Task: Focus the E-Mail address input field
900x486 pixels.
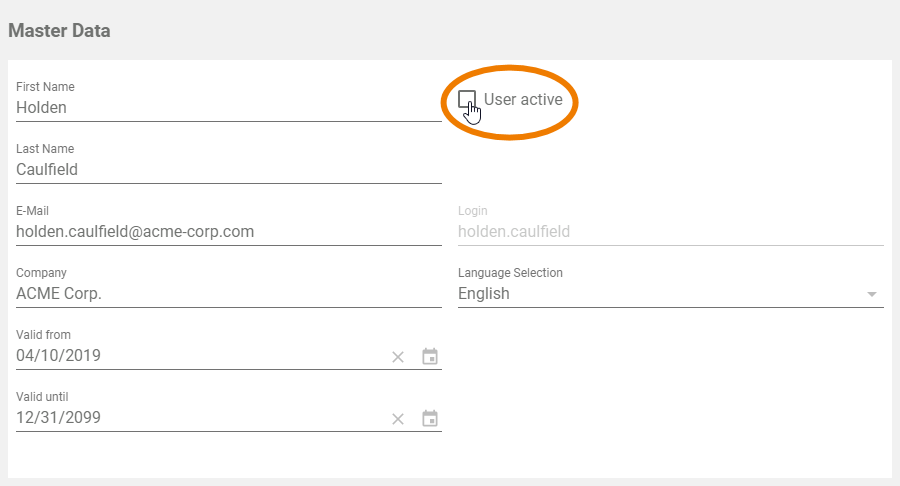Action: click(228, 232)
